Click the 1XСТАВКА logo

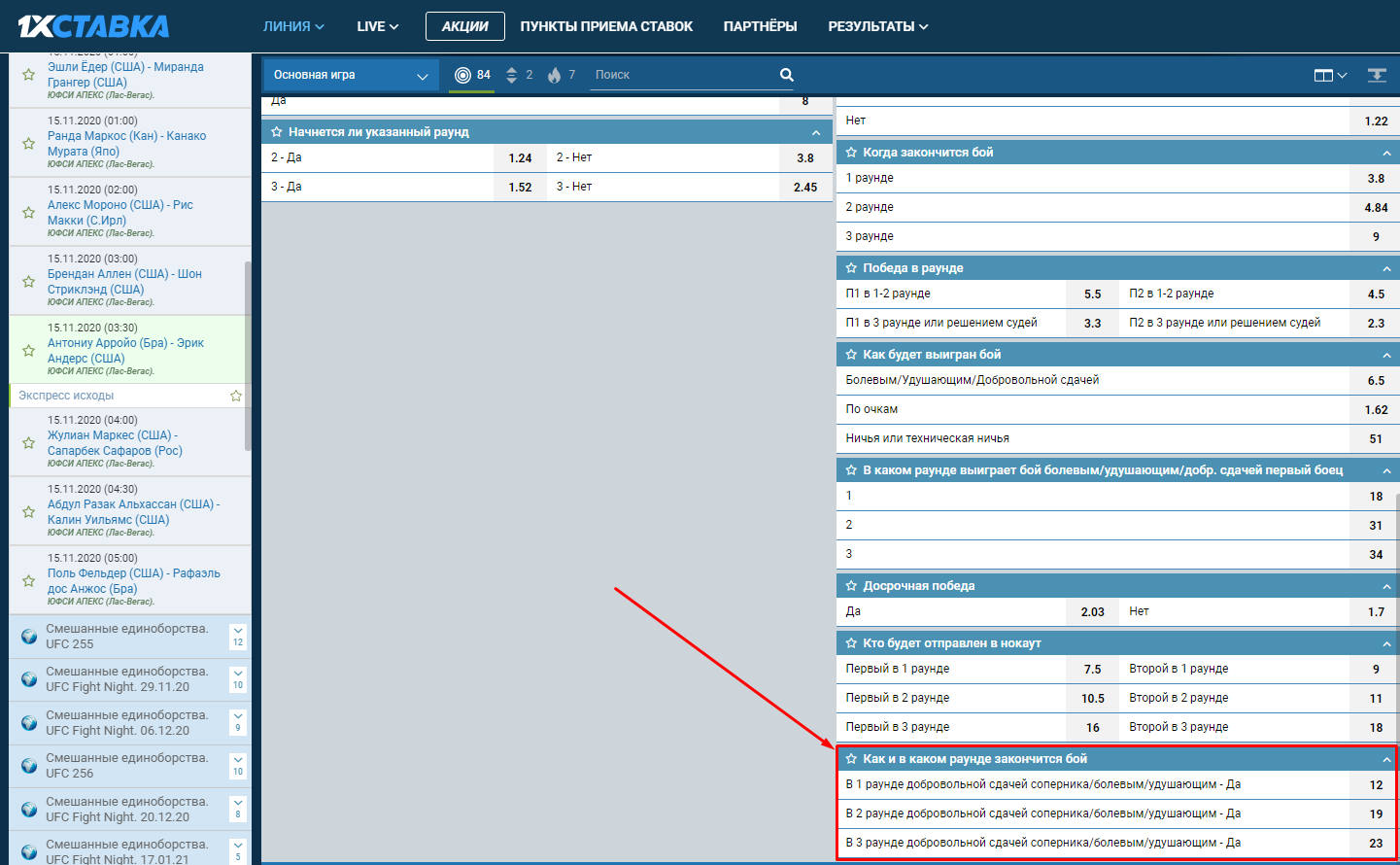pos(93,26)
